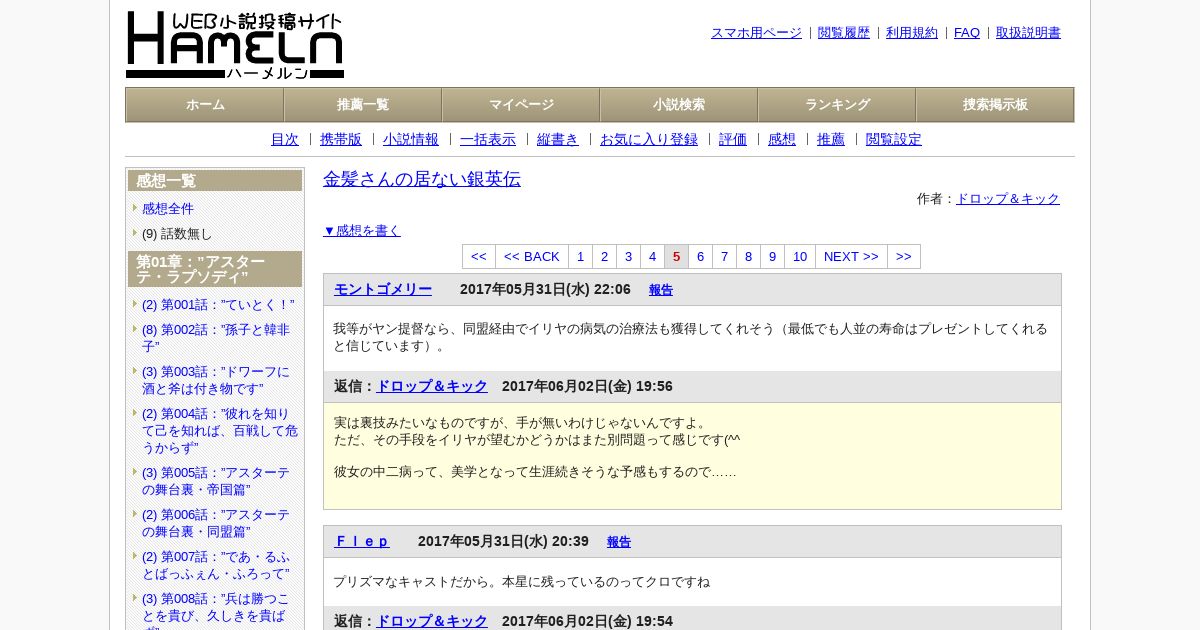
Task: Open 第002話：”孫子と韓非子”
Action: click(216, 338)
